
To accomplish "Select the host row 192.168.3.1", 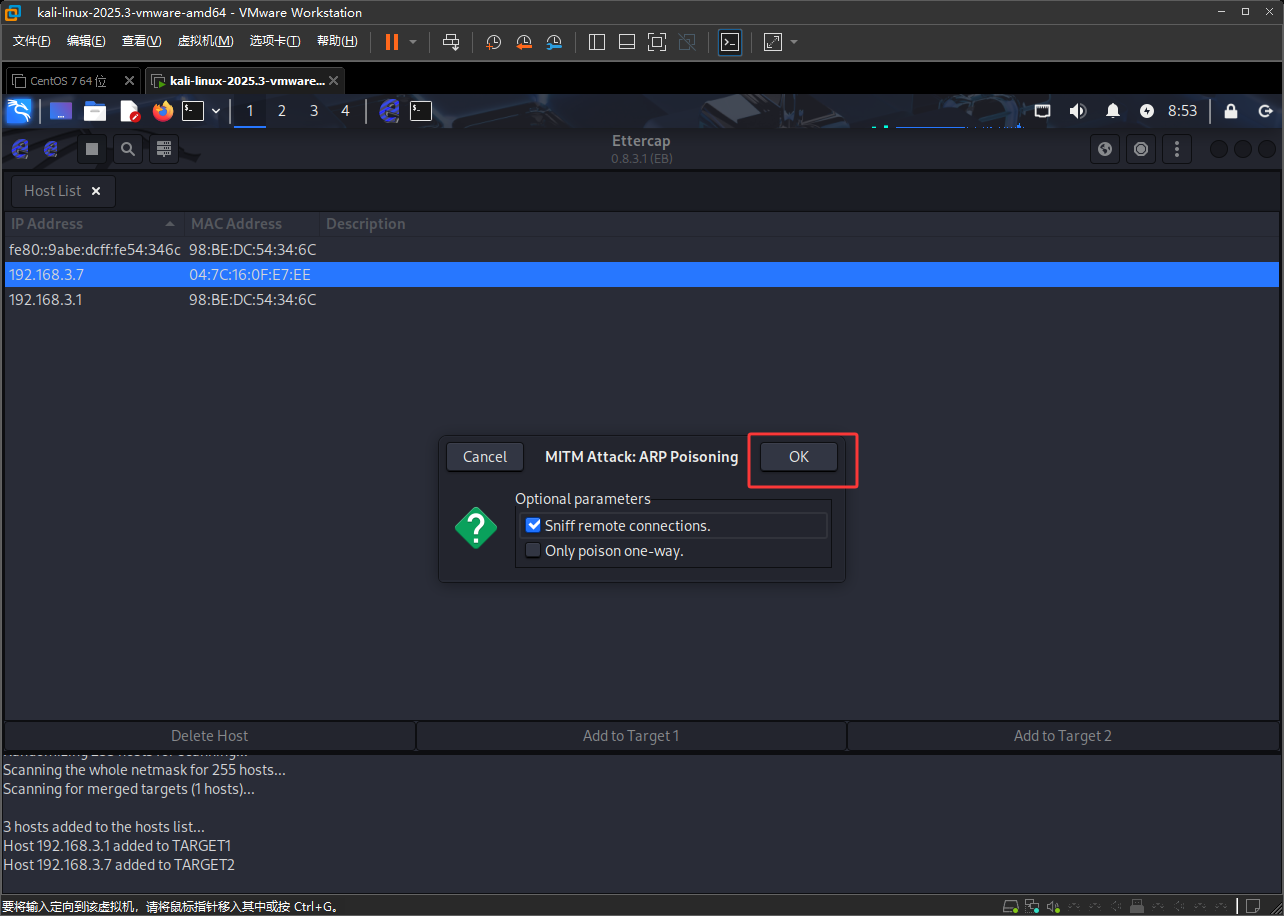I will (642, 299).
